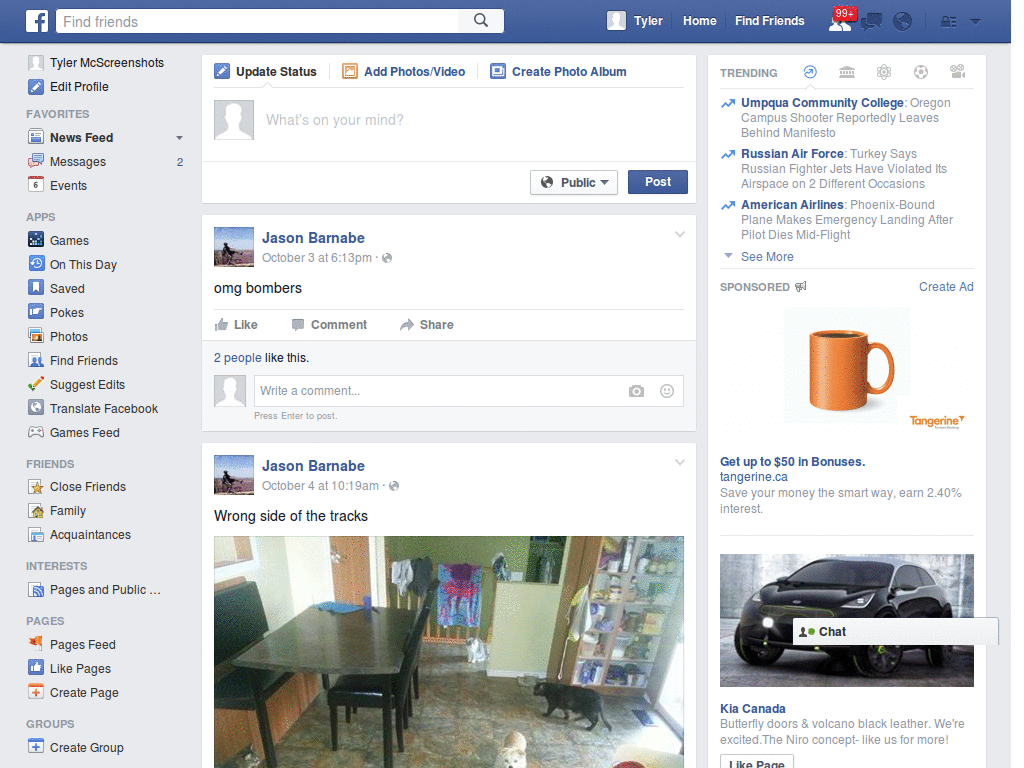The height and width of the screenshot is (768, 1024).
Task: Expand trending topics with See More
Action: pos(766,257)
